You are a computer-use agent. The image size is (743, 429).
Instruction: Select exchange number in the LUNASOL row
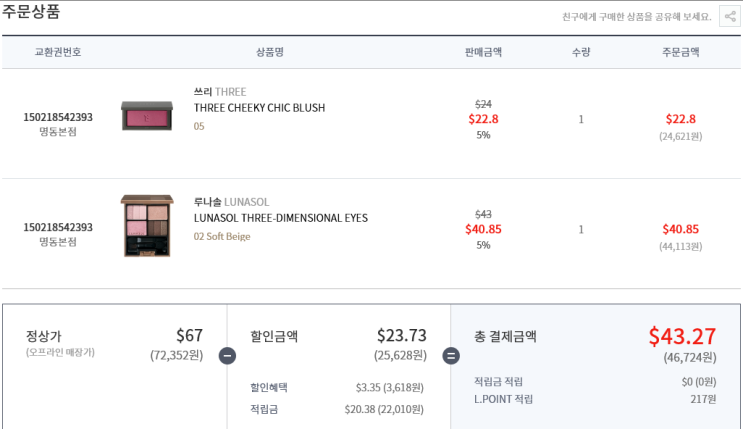58,227
